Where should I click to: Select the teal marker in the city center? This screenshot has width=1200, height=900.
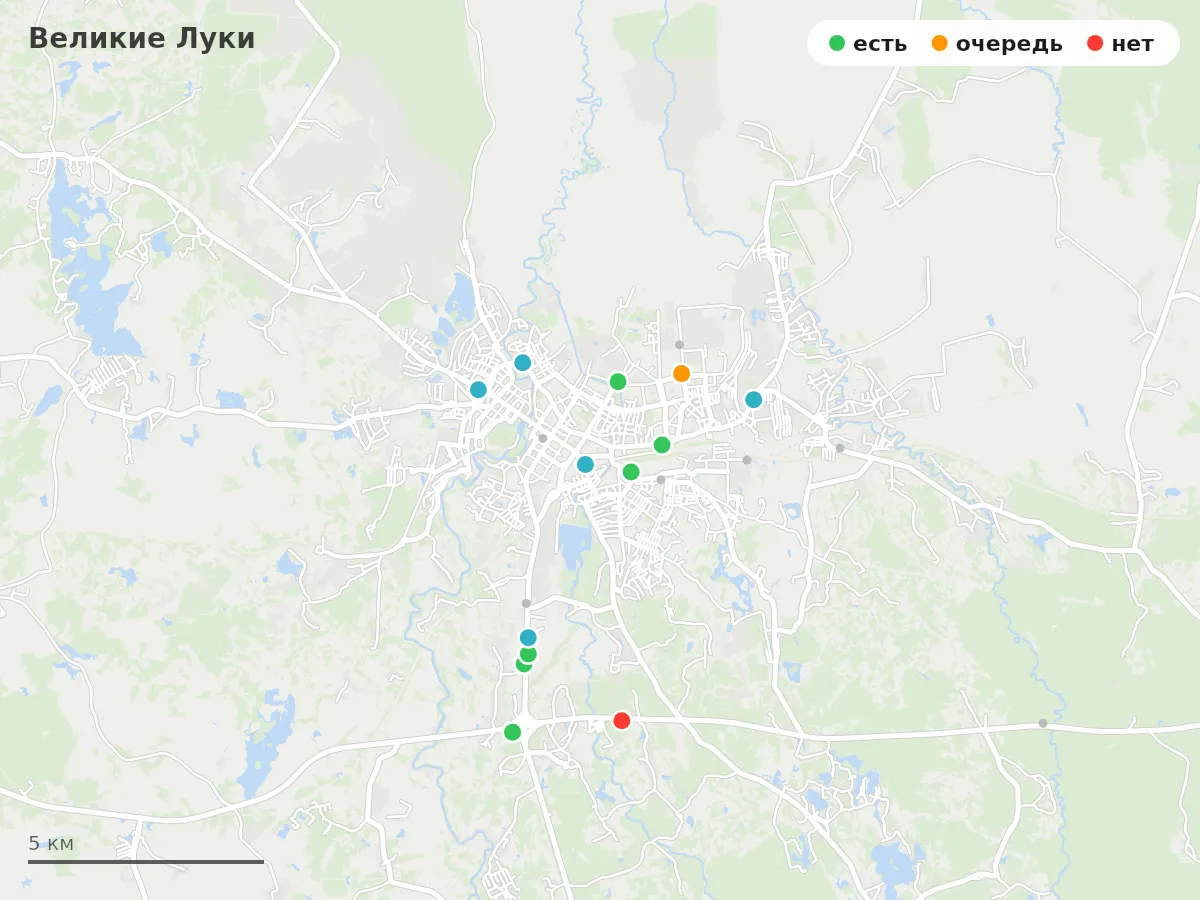(x=585, y=464)
